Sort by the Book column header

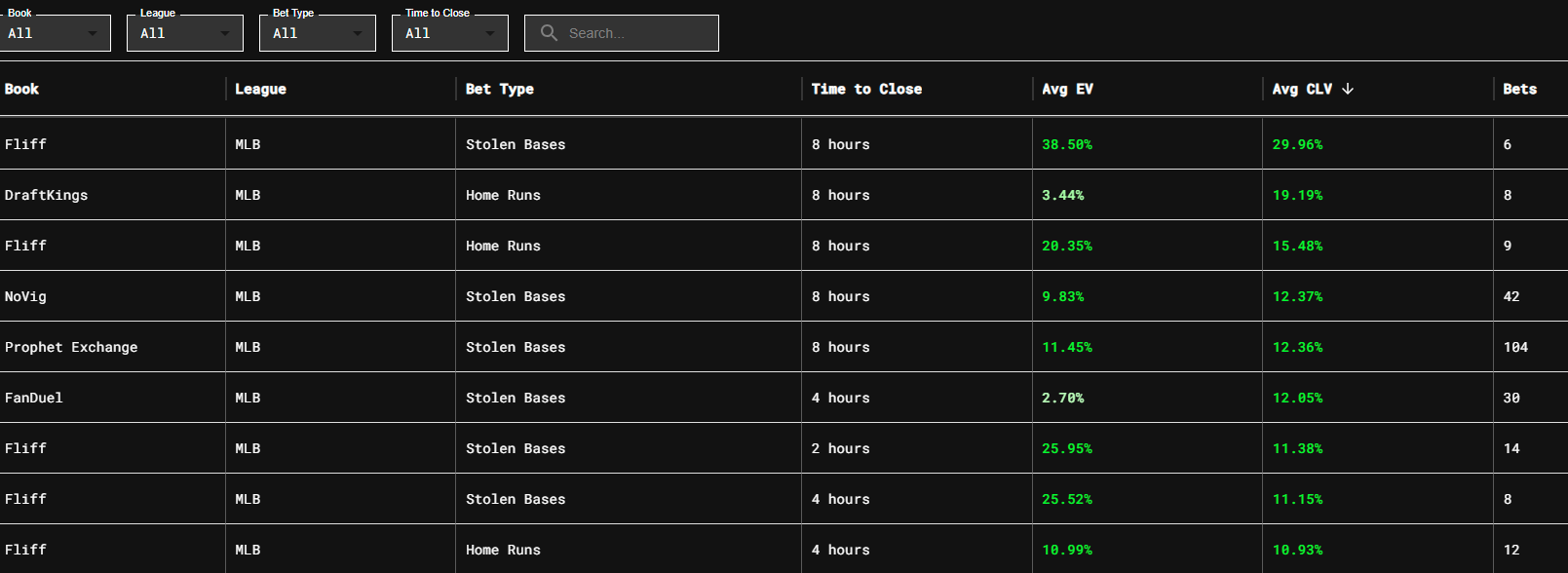(22, 89)
